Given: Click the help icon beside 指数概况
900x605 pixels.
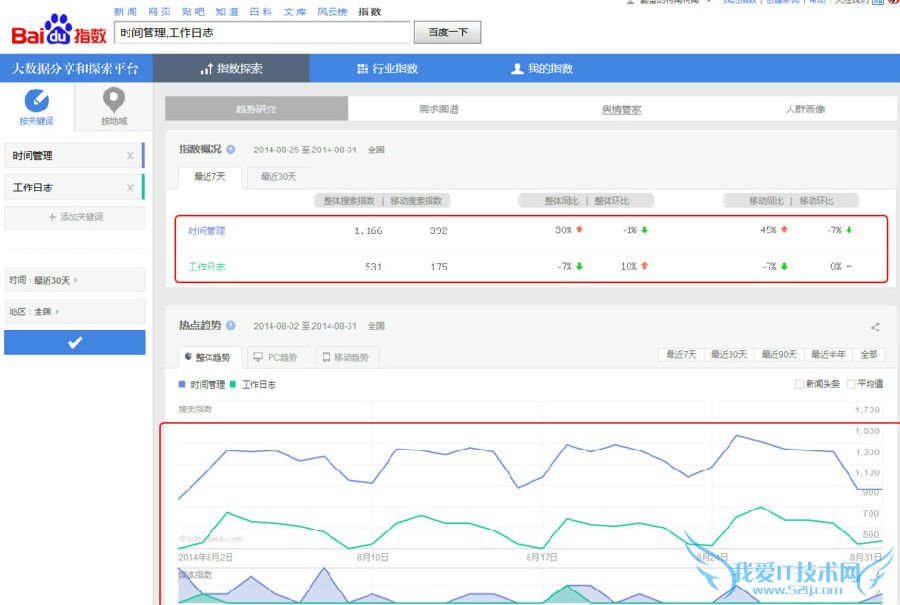Looking at the screenshot, I should tap(231, 149).
